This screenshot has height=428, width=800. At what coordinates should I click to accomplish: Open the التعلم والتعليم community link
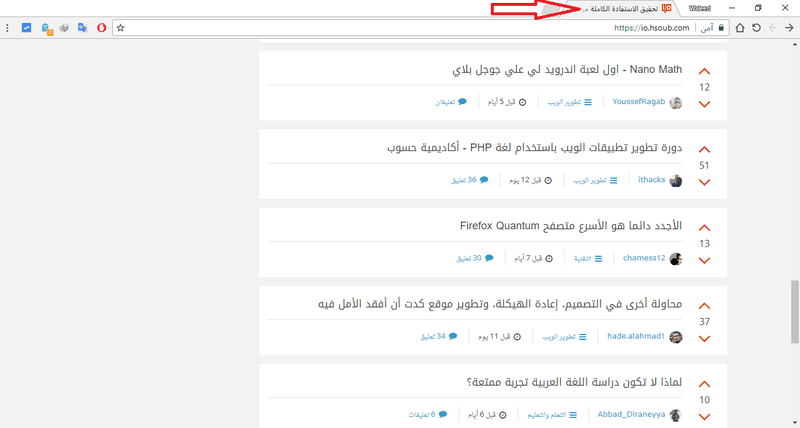pos(553,415)
